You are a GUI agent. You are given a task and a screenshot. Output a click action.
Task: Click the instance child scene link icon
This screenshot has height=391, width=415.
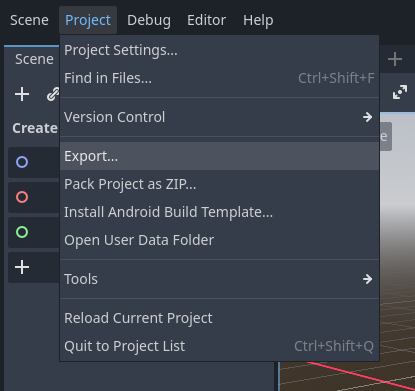pyautogui.click(x=53, y=94)
